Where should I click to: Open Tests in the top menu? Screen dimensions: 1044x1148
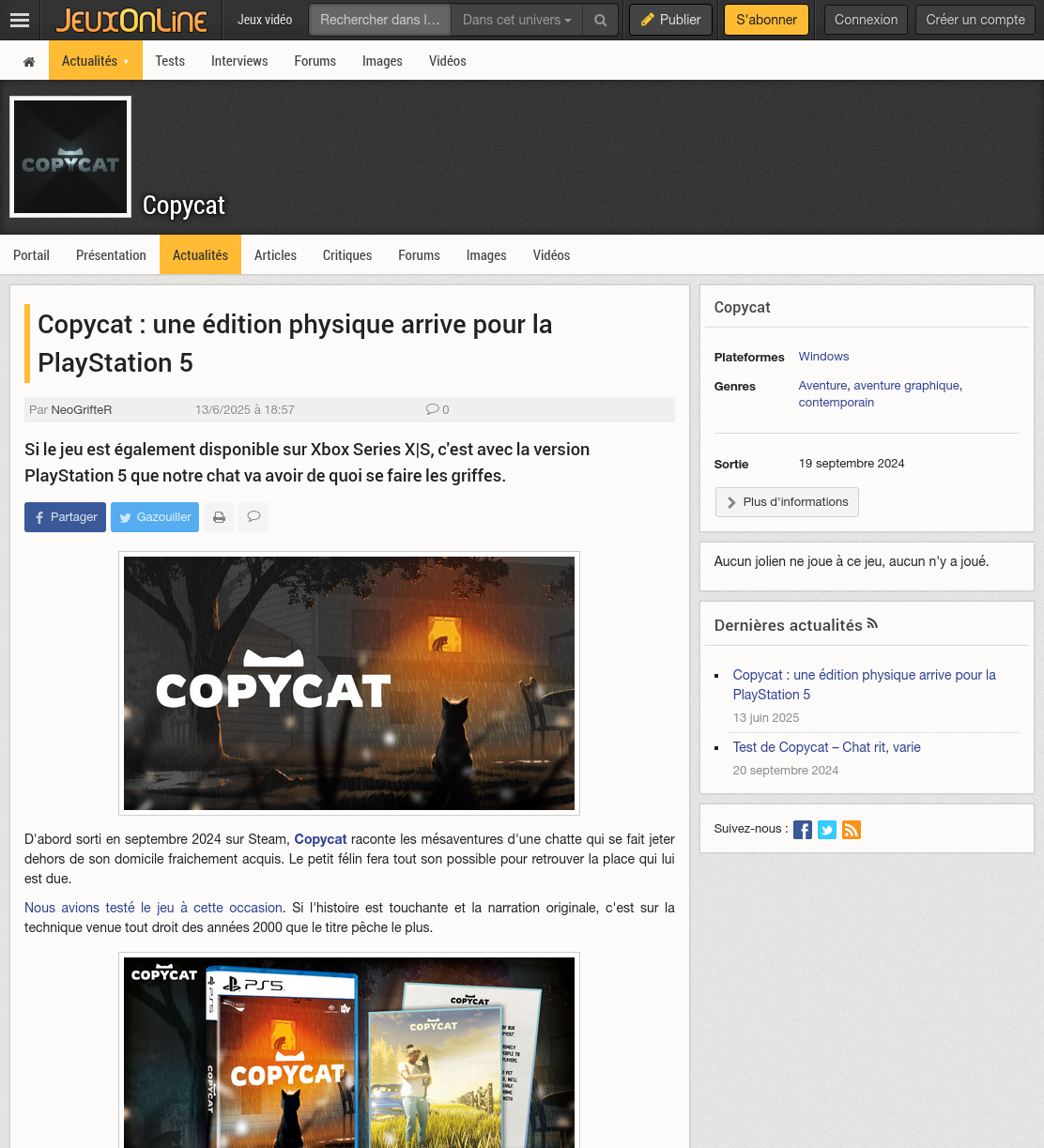point(170,61)
